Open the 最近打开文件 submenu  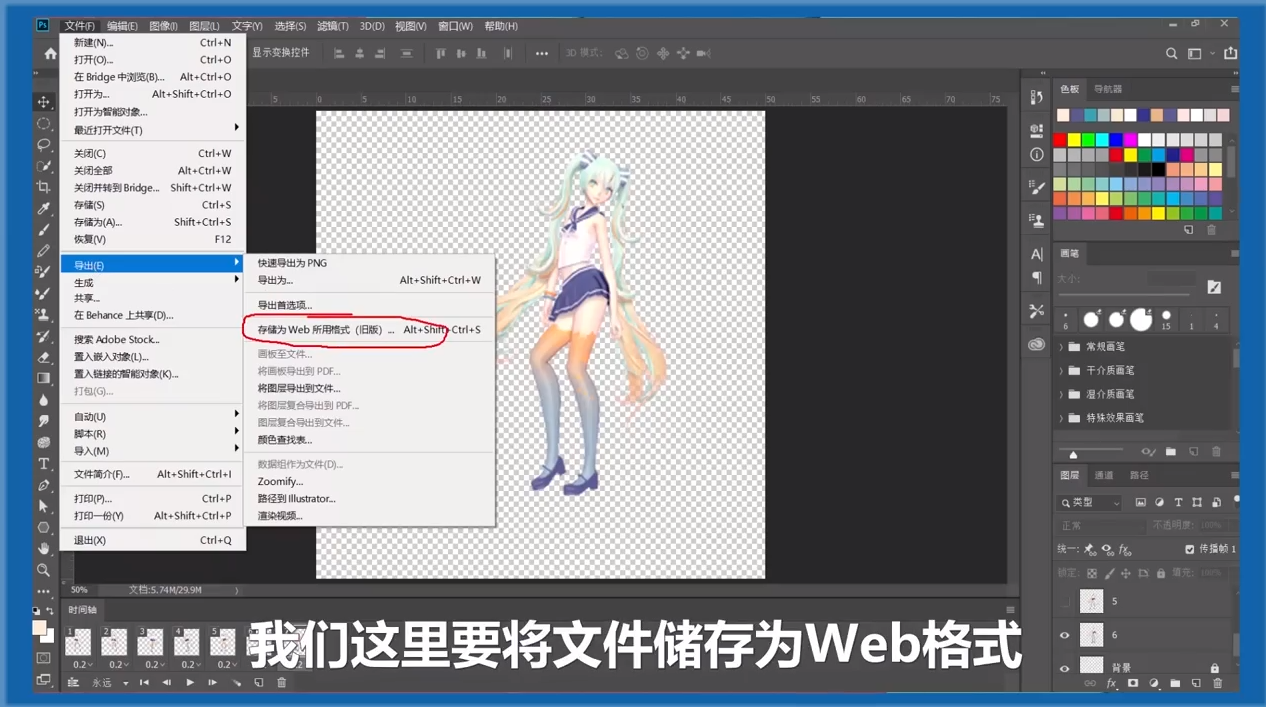pyautogui.click(x=152, y=130)
